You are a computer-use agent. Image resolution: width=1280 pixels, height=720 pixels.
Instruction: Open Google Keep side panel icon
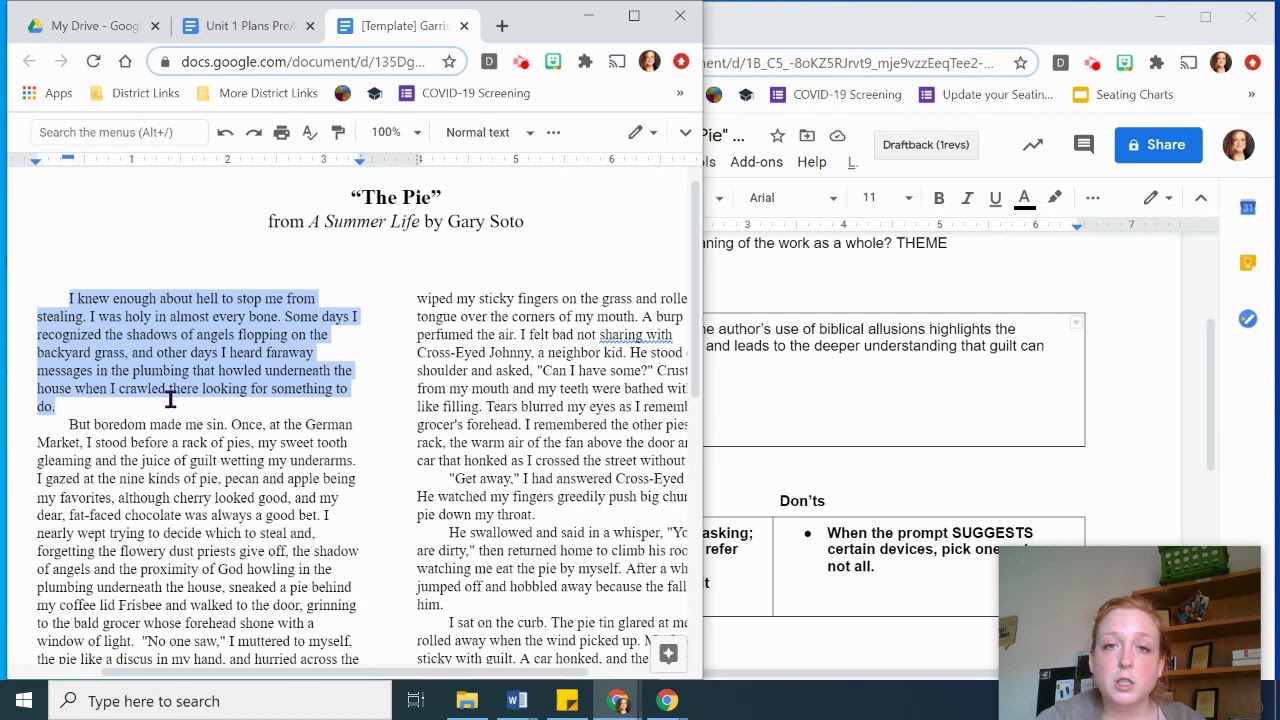(1248, 263)
